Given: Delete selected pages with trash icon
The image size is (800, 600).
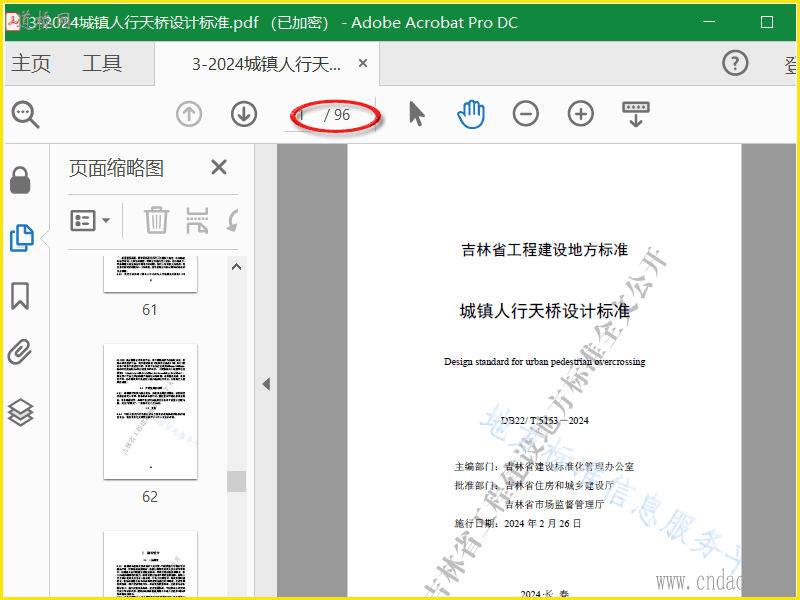Looking at the screenshot, I should [156, 220].
